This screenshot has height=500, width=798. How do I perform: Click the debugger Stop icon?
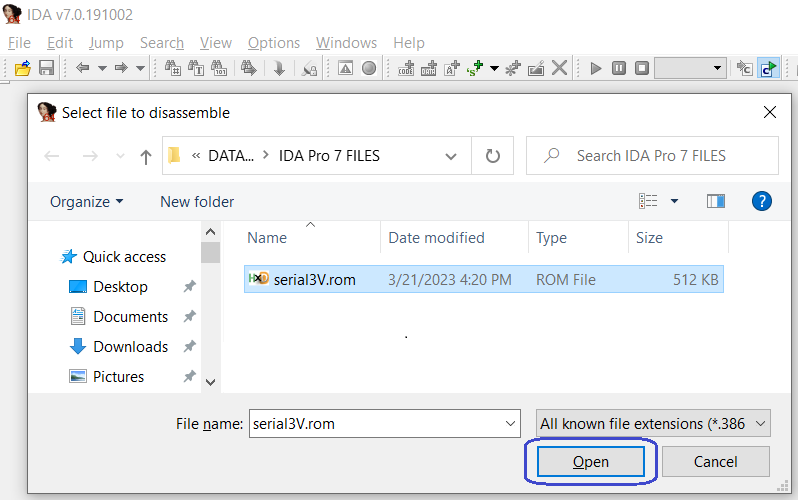(642, 68)
